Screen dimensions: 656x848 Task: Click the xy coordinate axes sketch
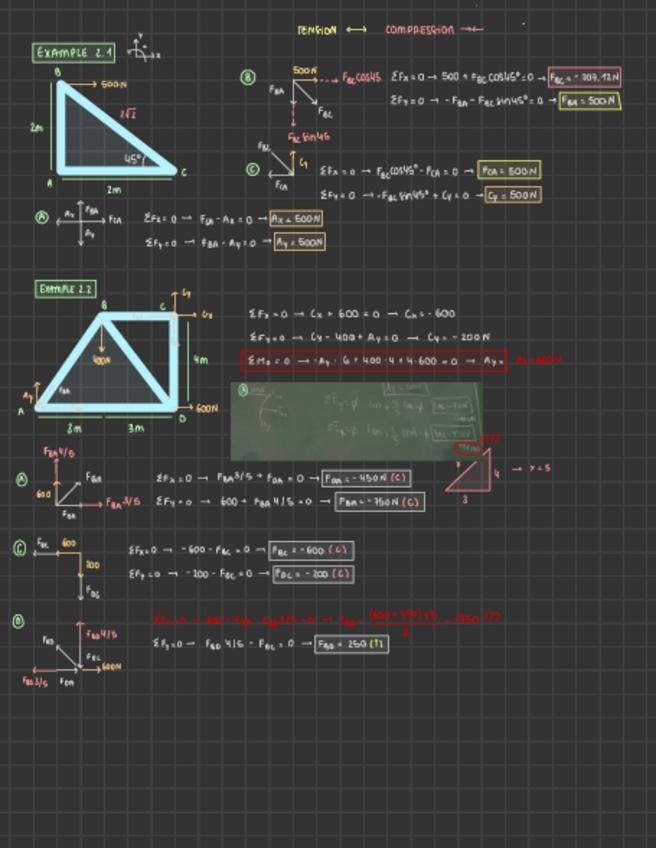143,49
